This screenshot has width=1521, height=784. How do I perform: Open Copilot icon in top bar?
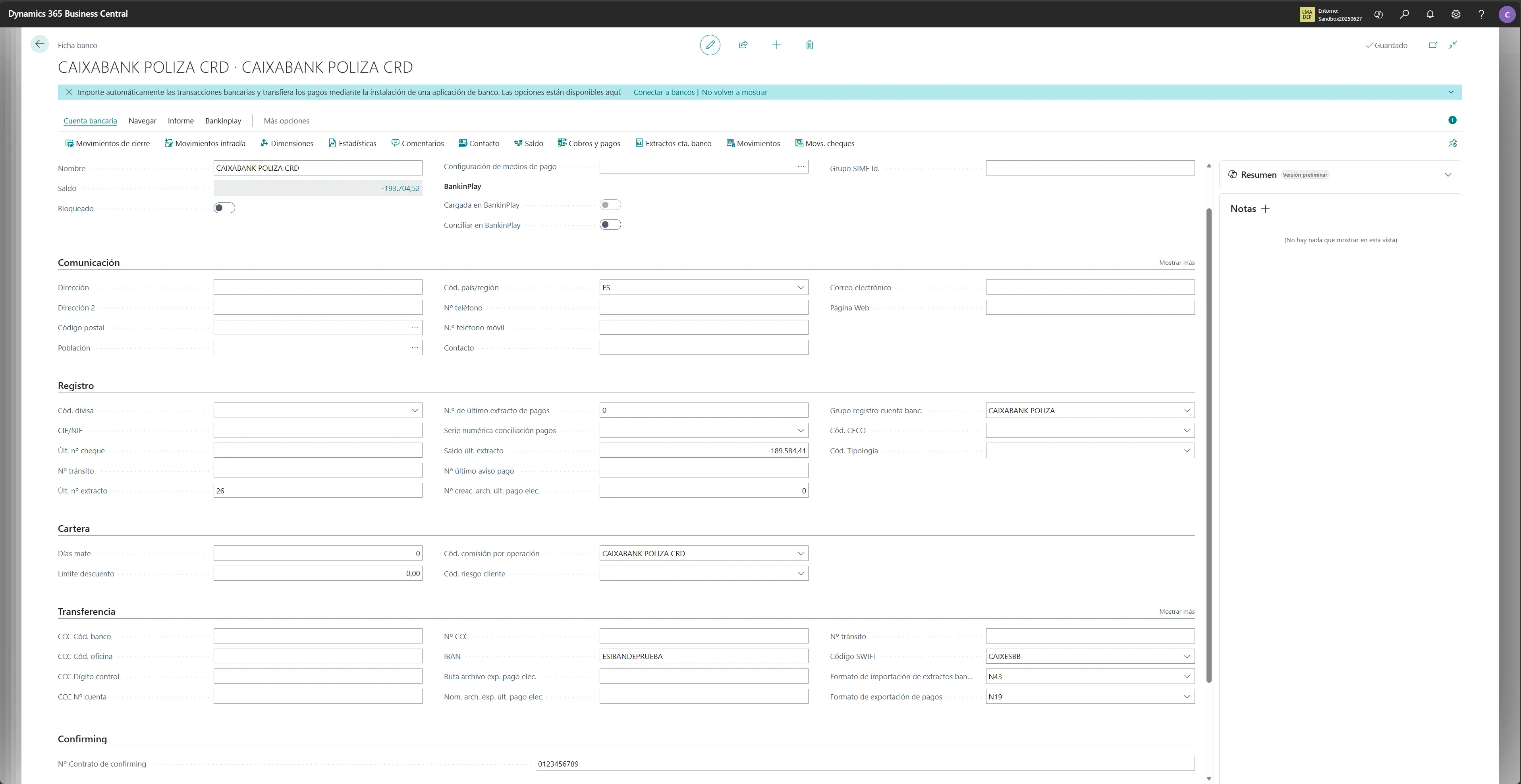point(1379,14)
